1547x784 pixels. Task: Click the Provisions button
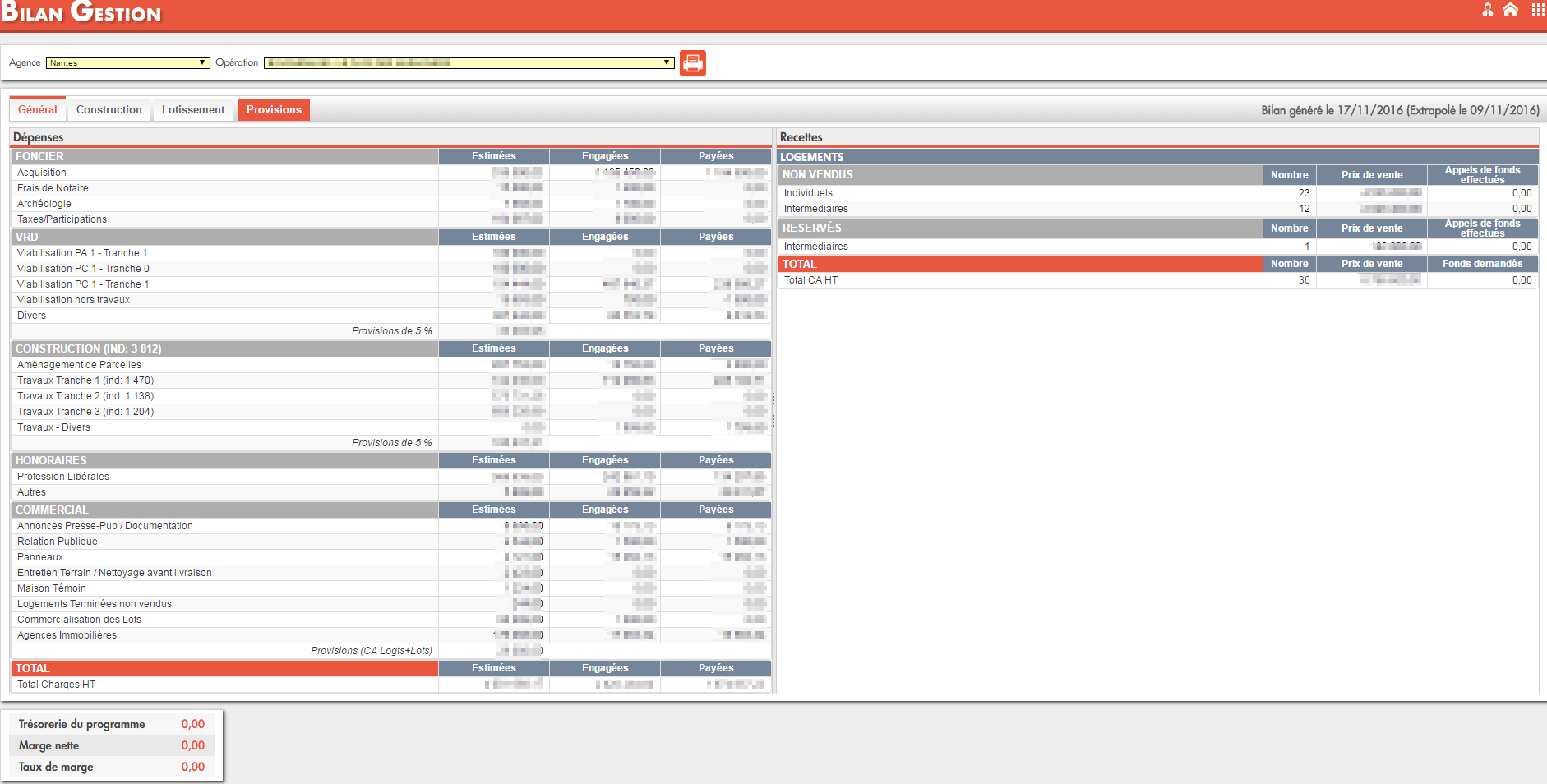[x=274, y=110]
